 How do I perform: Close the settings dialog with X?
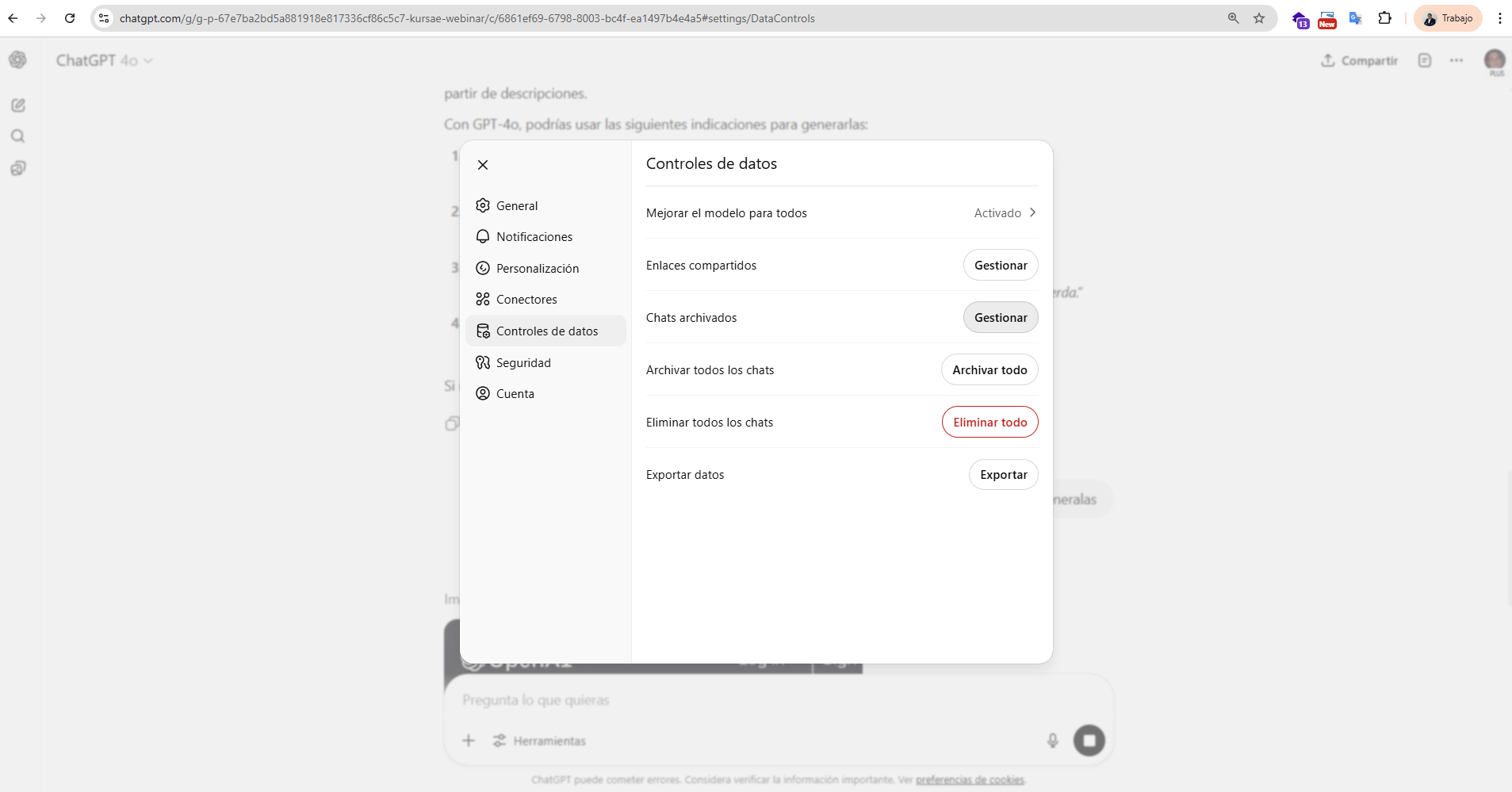[483, 165]
